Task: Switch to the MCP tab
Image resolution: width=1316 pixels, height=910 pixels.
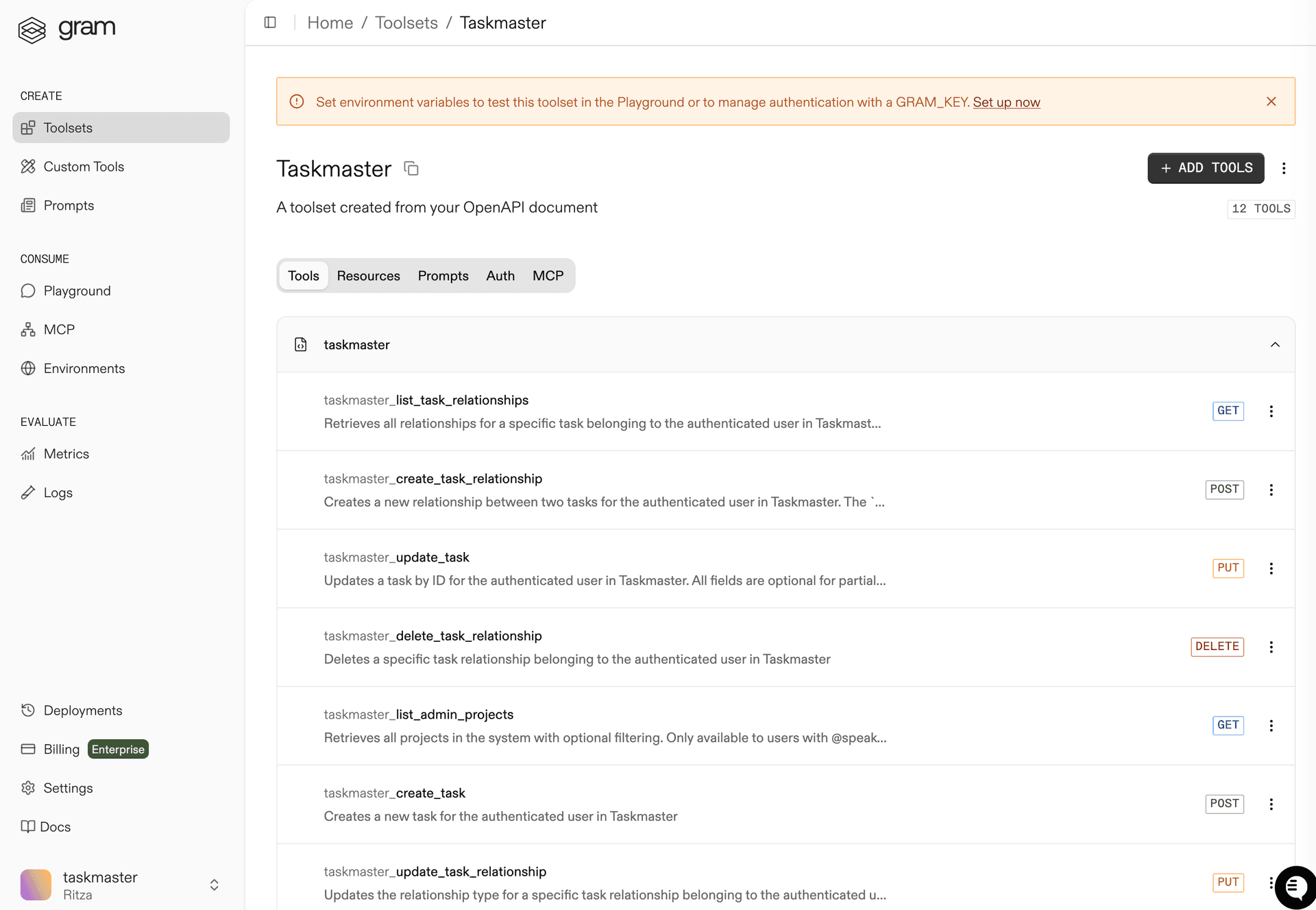Action: click(x=548, y=275)
